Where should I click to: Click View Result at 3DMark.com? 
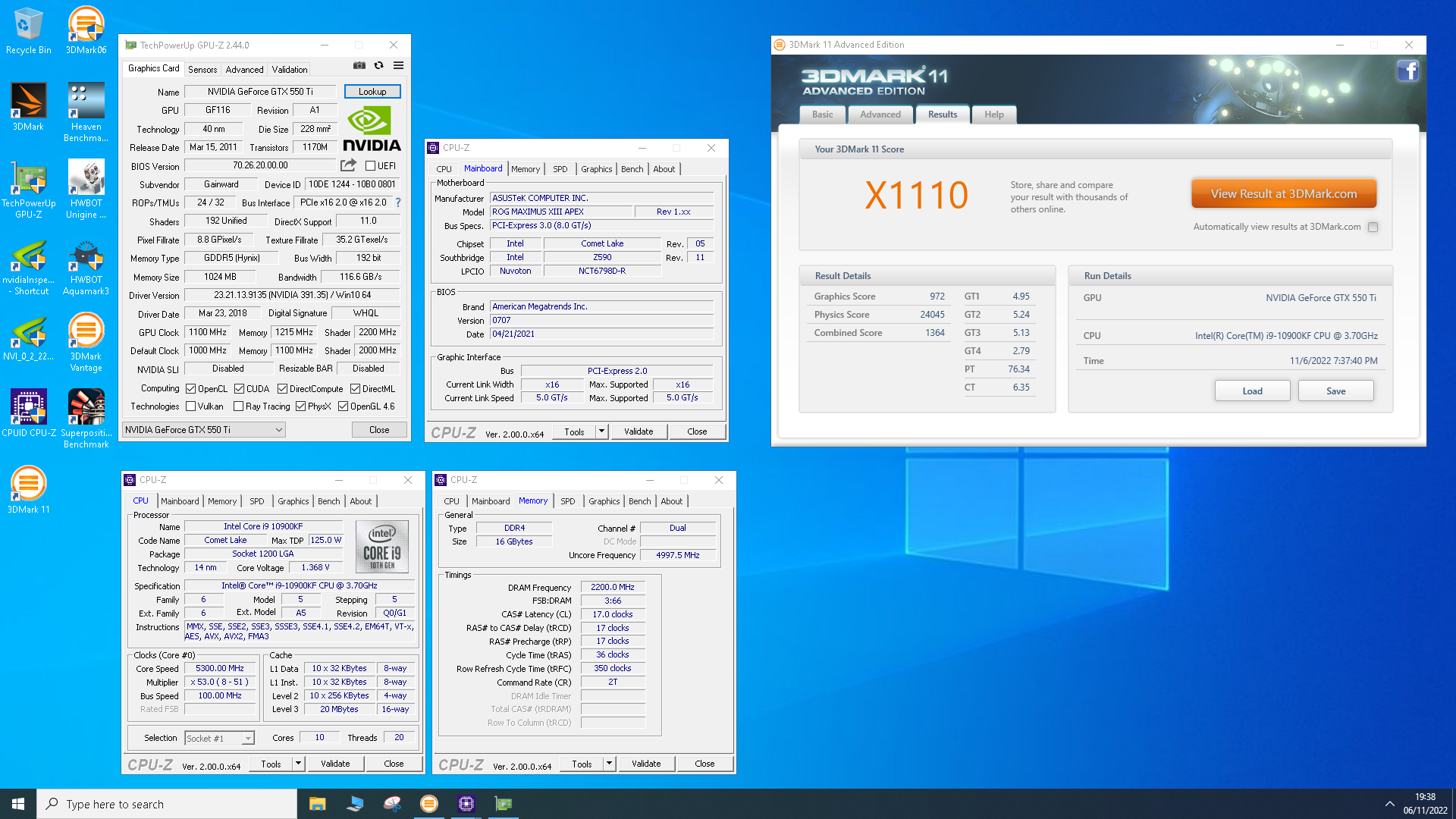[1283, 193]
